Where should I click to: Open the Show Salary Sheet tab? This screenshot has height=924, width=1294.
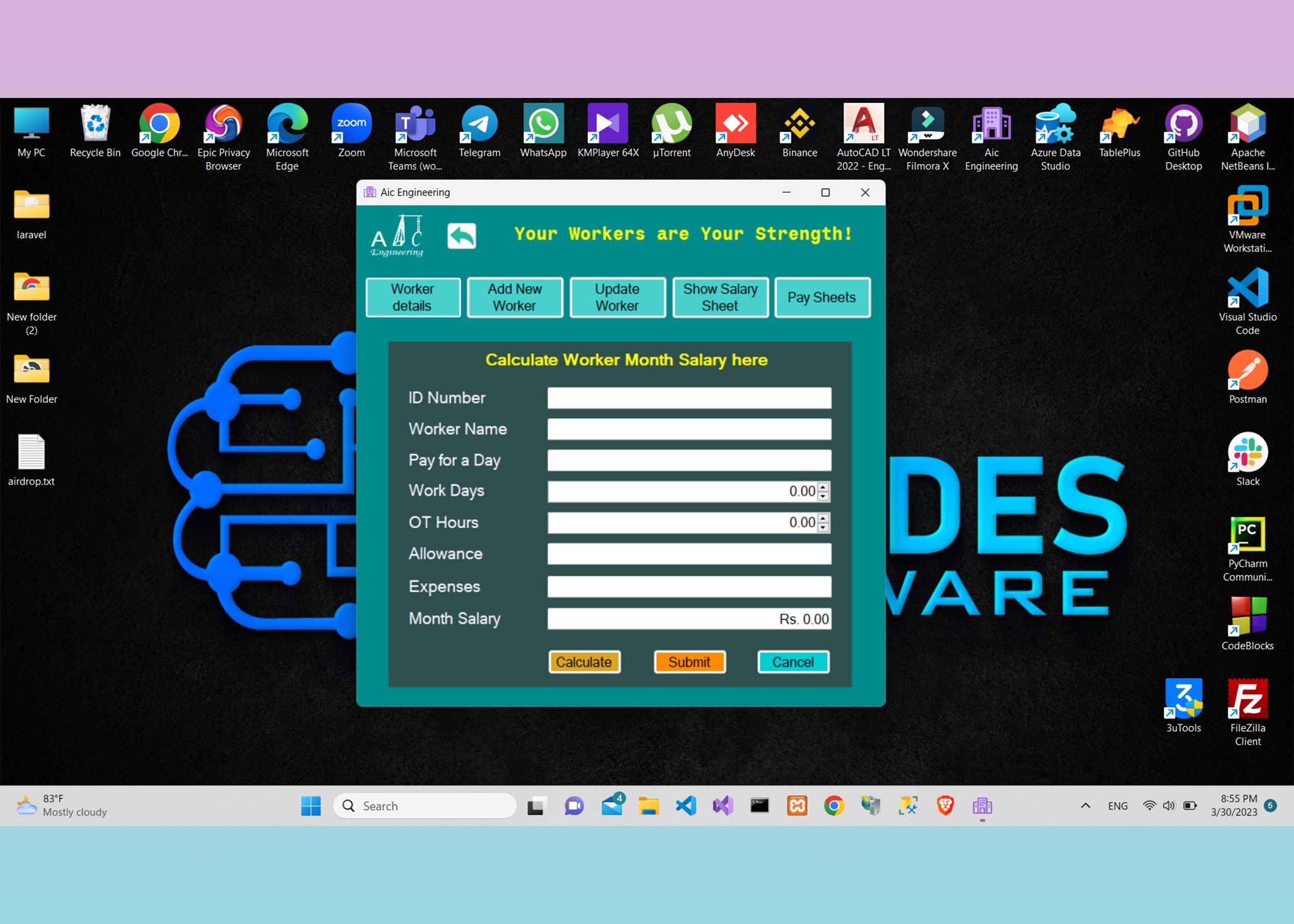[x=720, y=298]
